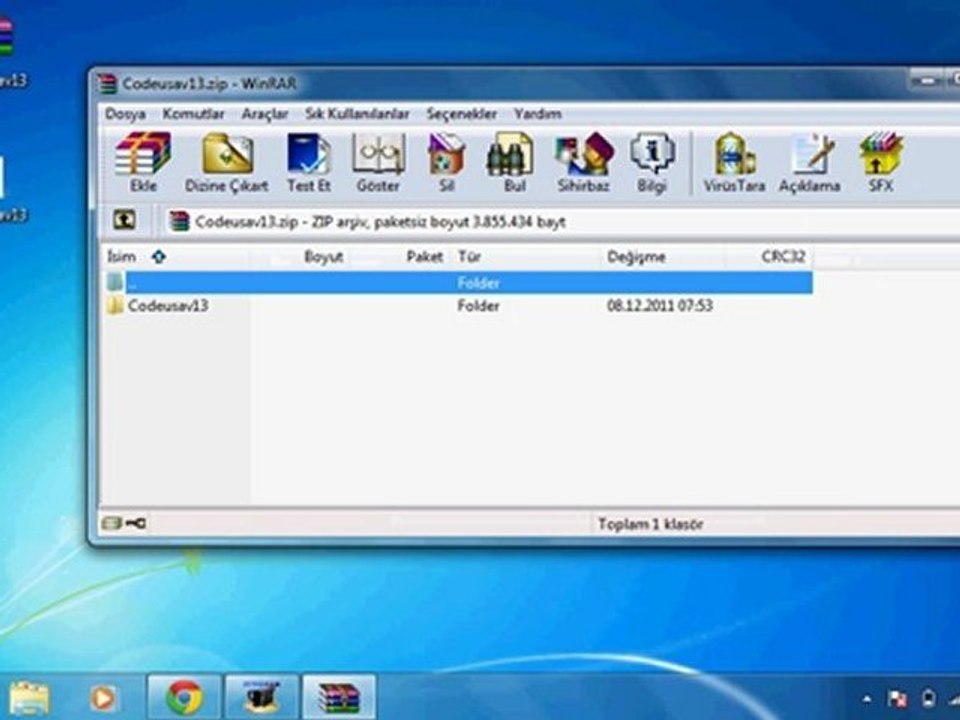Show hidden system tray icons arrow
The width and height of the screenshot is (960, 720).
click(867, 699)
